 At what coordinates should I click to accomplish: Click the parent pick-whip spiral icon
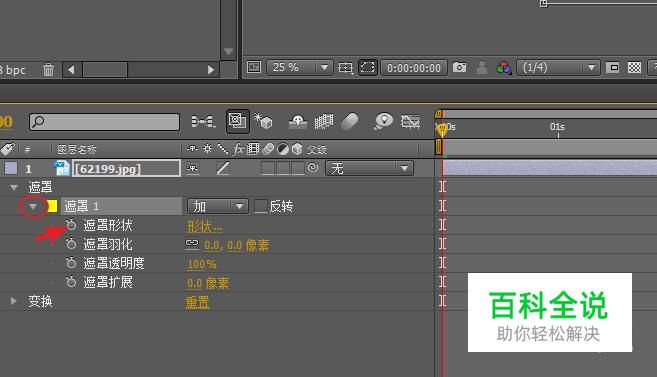pyautogui.click(x=313, y=168)
